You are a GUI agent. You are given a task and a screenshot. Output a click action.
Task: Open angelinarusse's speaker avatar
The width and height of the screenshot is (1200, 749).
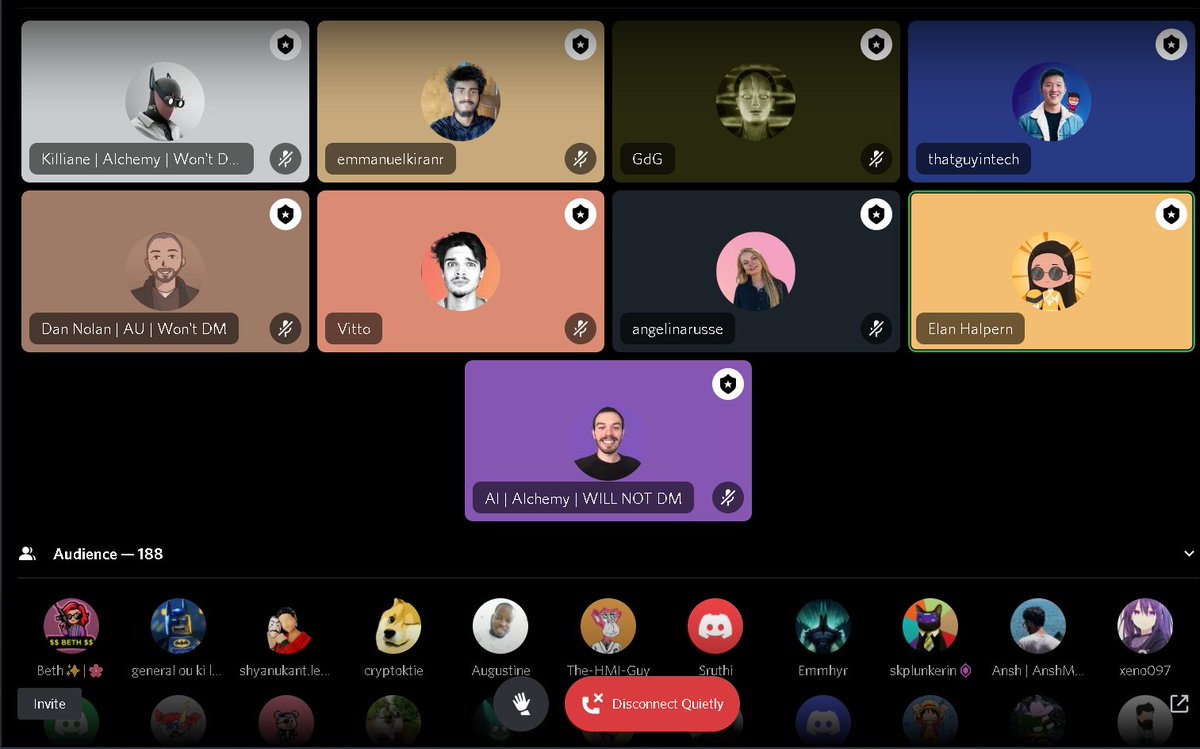coord(756,271)
